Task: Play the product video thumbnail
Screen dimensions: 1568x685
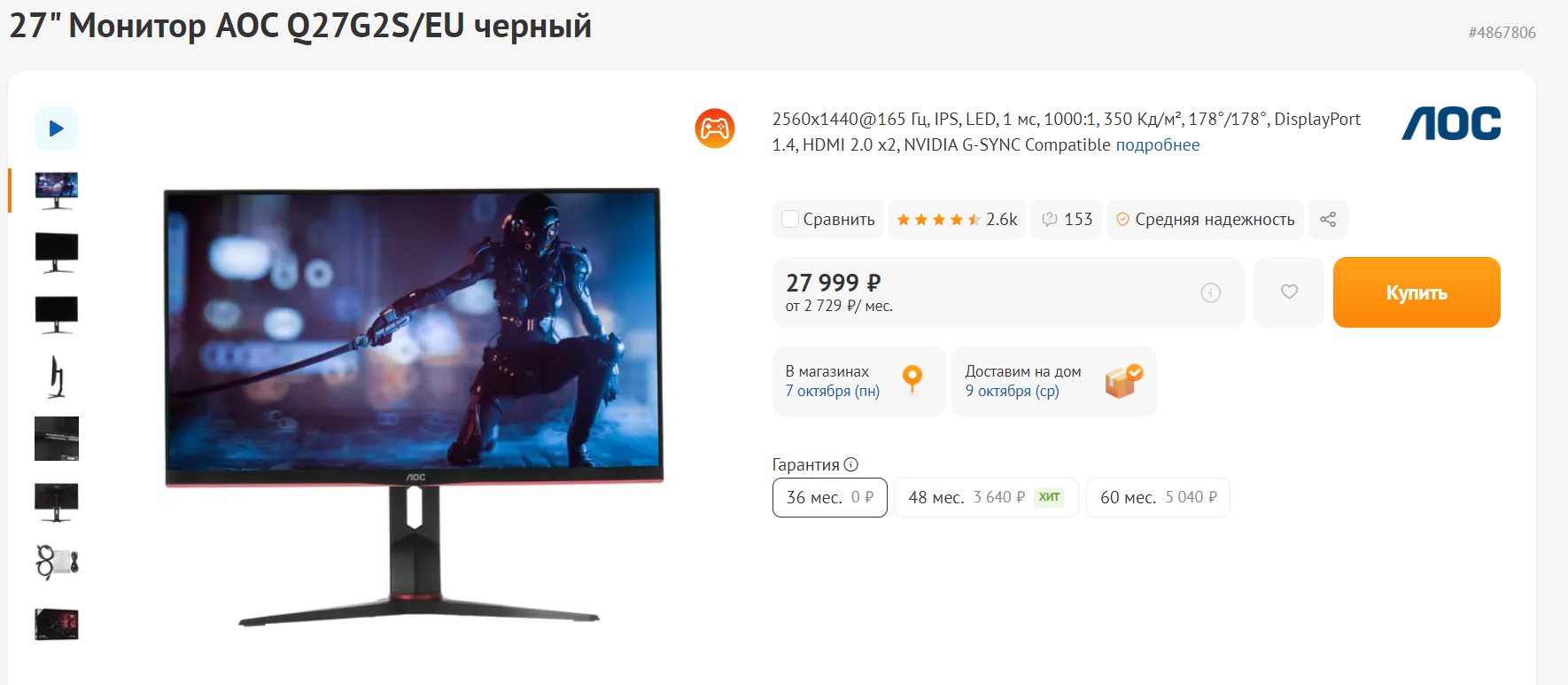Action: click(x=57, y=128)
